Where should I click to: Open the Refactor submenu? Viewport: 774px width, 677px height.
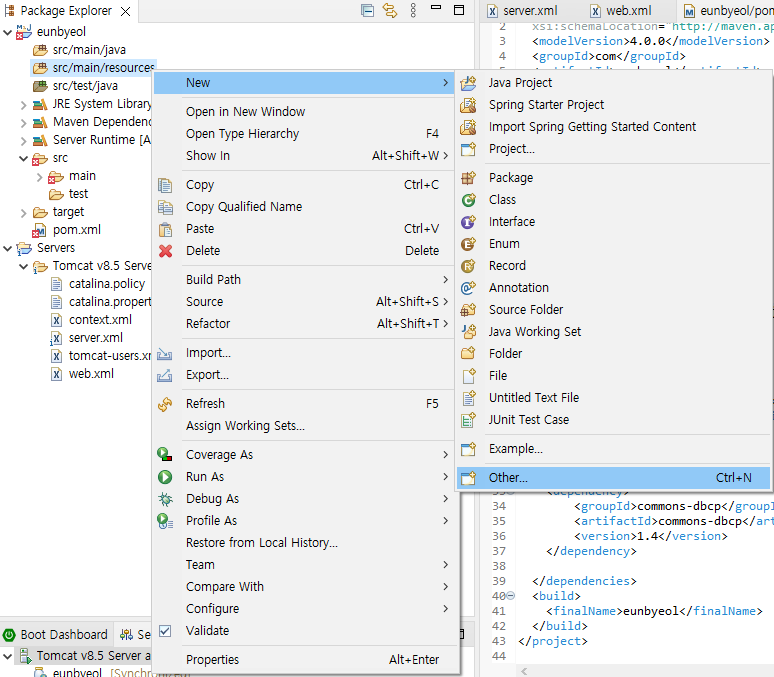[x=304, y=324]
